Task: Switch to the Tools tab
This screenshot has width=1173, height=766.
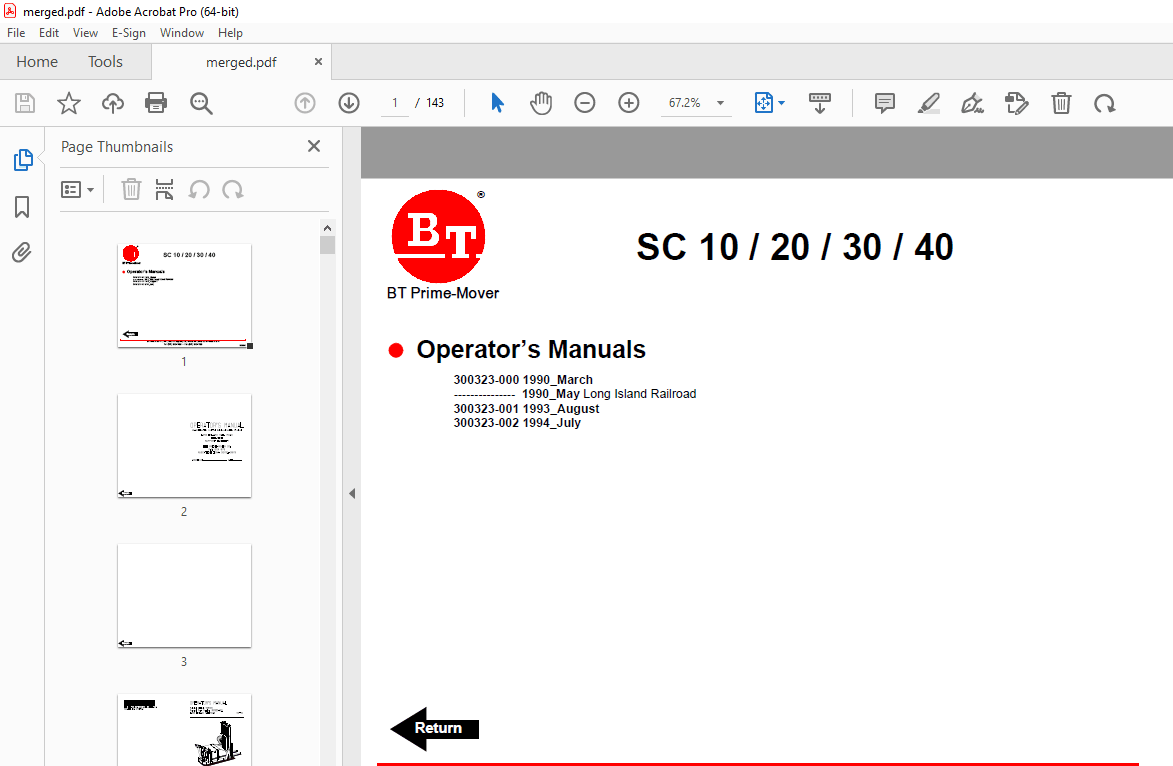Action: point(105,61)
